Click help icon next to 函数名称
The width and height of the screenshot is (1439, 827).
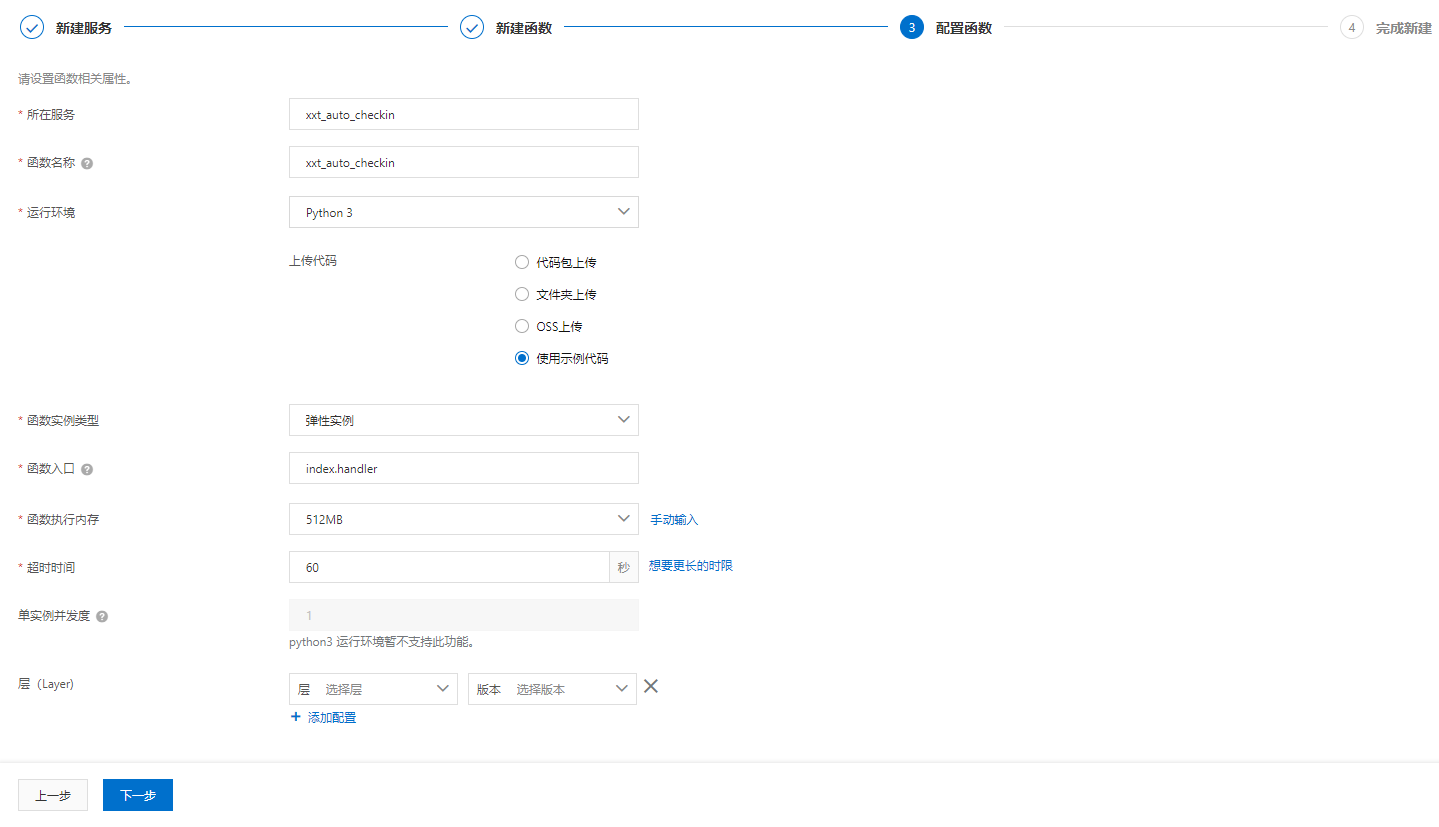pos(87,163)
